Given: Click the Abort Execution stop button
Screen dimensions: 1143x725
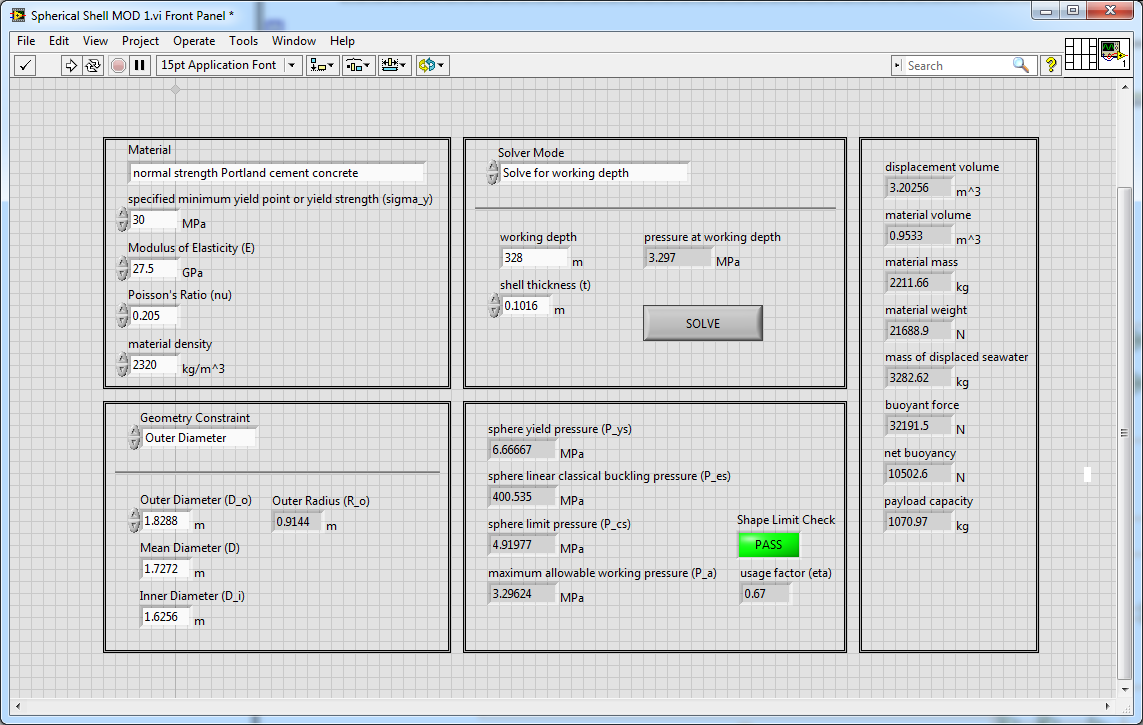Looking at the screenshot, I should [118, 66].
